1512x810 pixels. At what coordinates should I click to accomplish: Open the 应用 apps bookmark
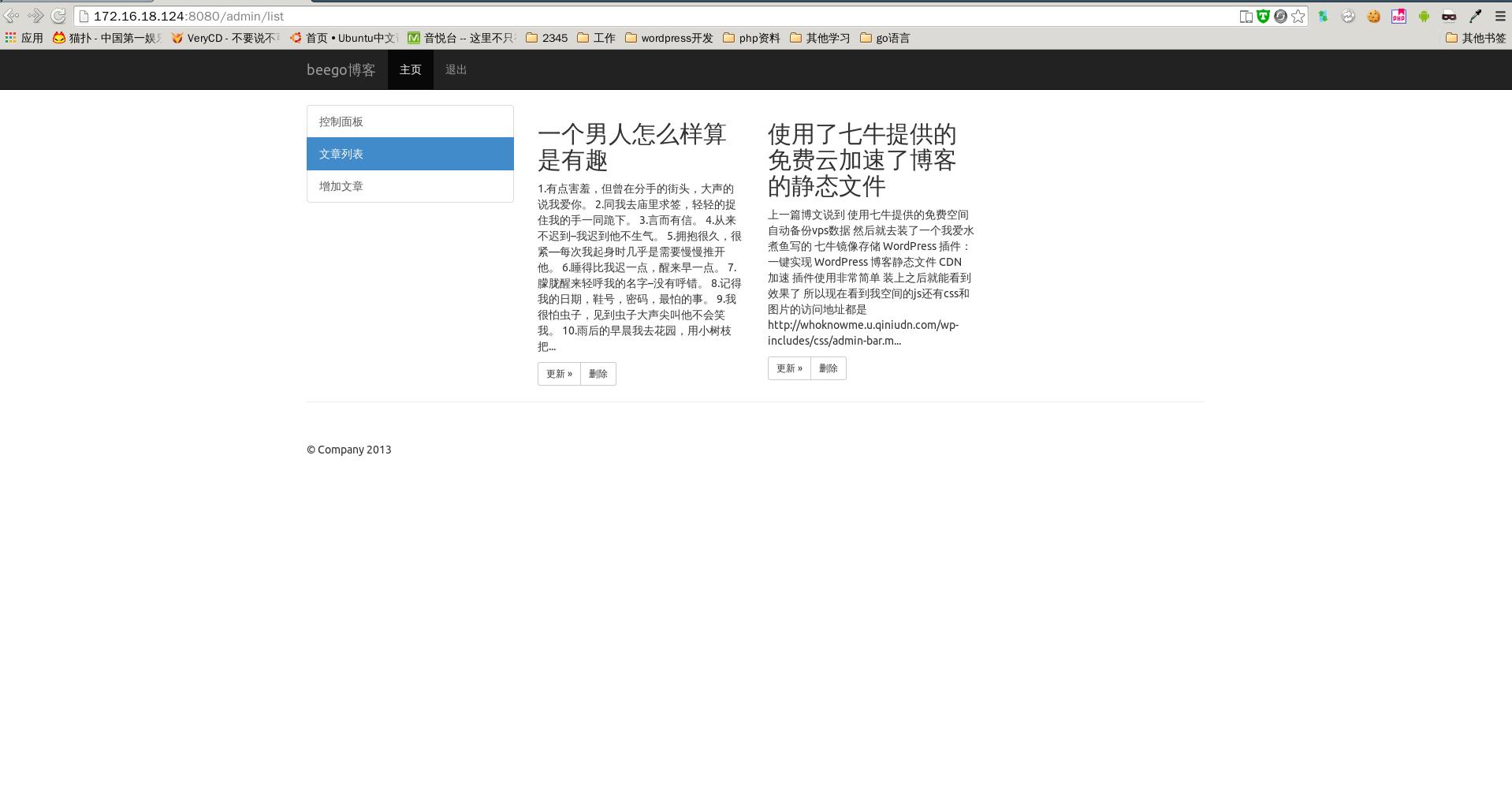click(24, 38)
